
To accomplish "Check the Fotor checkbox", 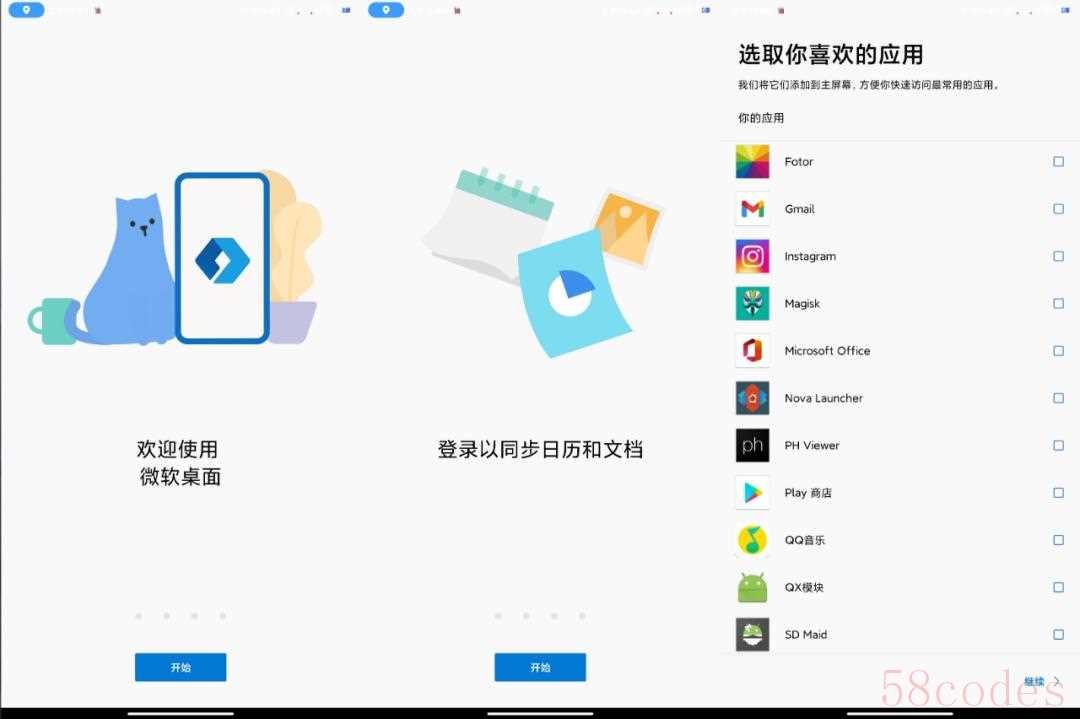I will 1058,162.
